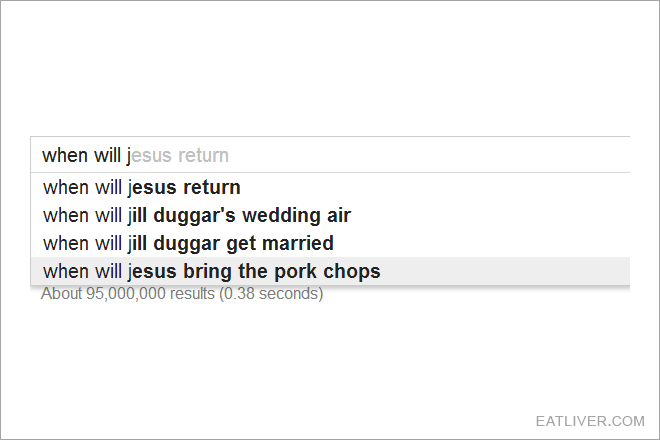The height and width of the screenshot is (440, 660).
Task: Place cursor in typed text "when will j"
Action: [x=86, y=155]
